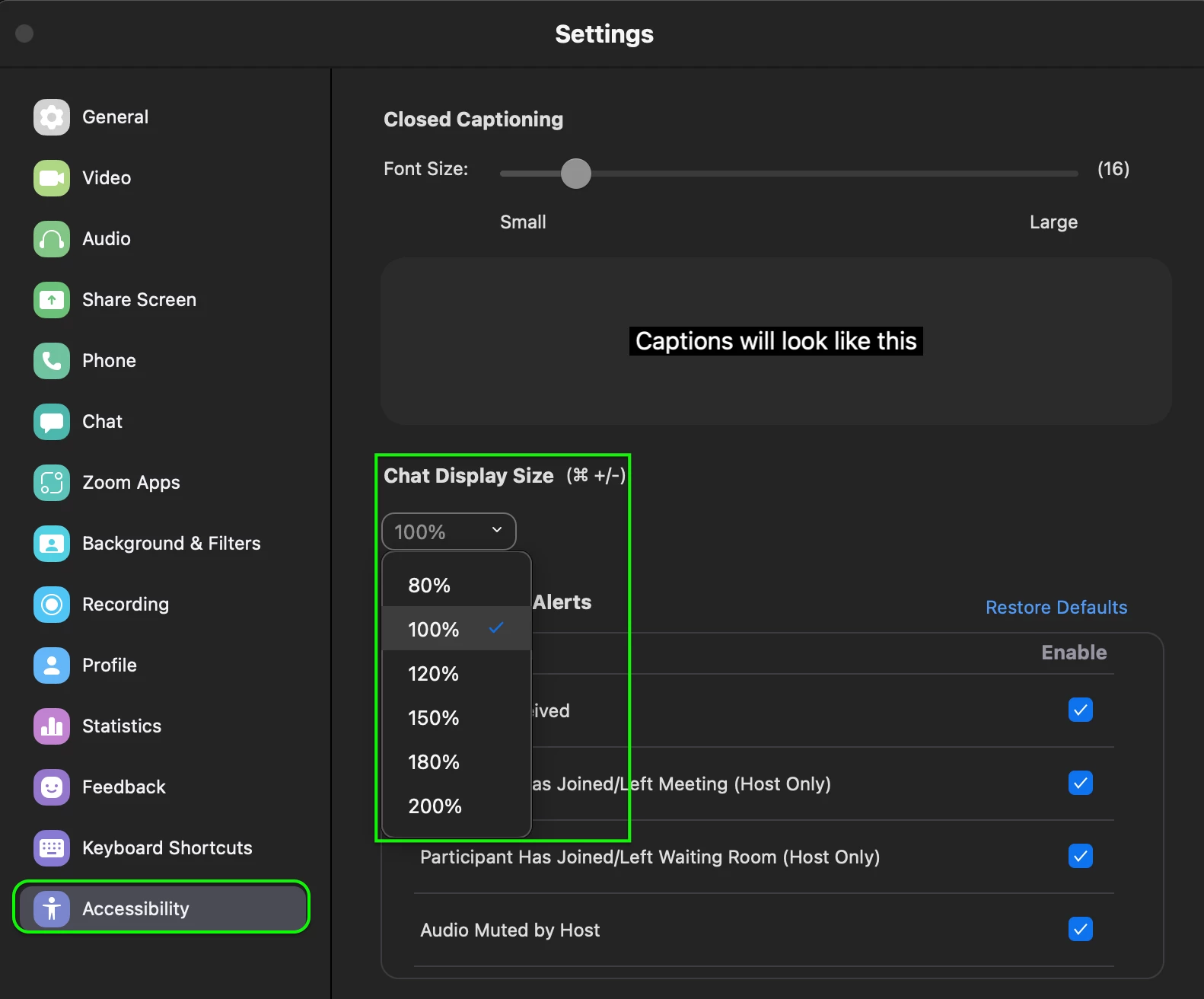Image resolution: width=1204 pixels, height=999 pixels.
Task: Click the Chat label in sidebar
Action: click(x=102, y=422)
